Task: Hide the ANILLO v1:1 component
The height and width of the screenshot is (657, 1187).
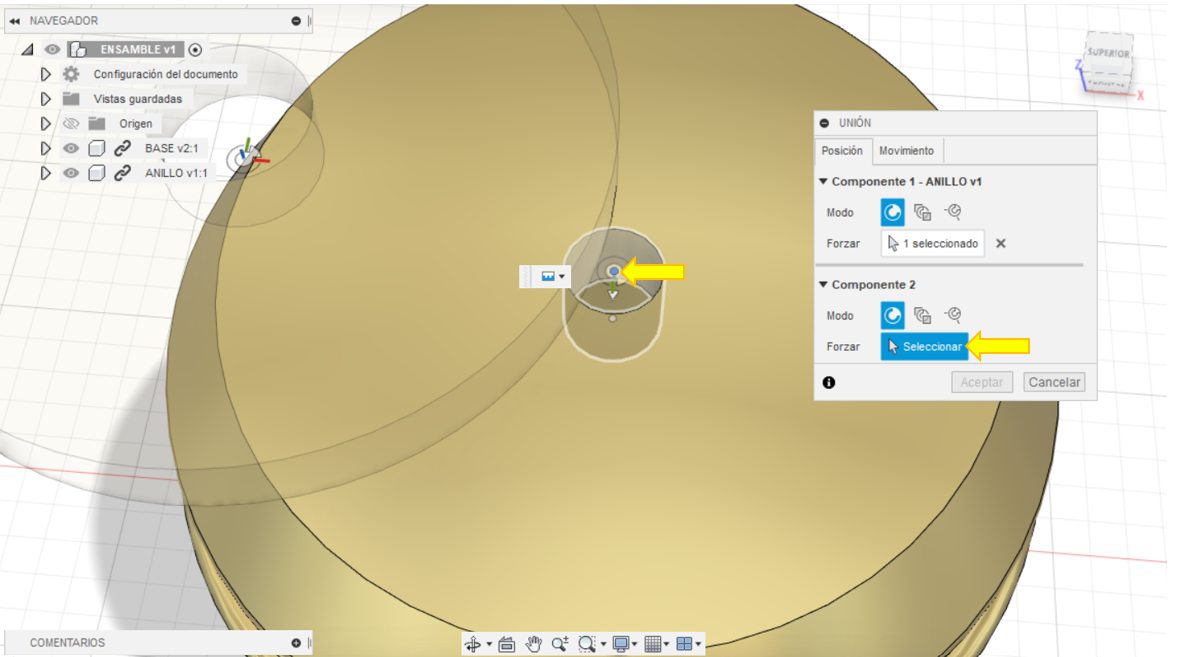Action: click(71, 173)
